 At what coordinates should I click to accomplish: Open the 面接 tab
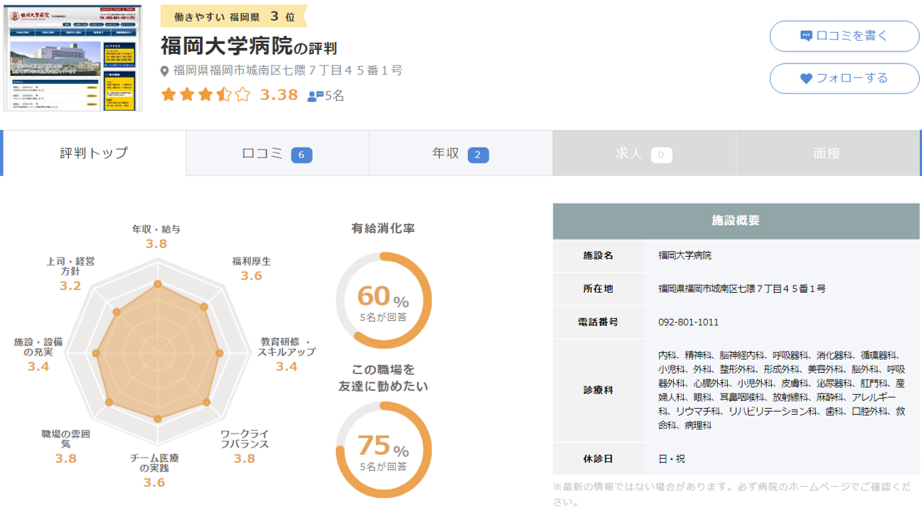(x=827, y=153)
